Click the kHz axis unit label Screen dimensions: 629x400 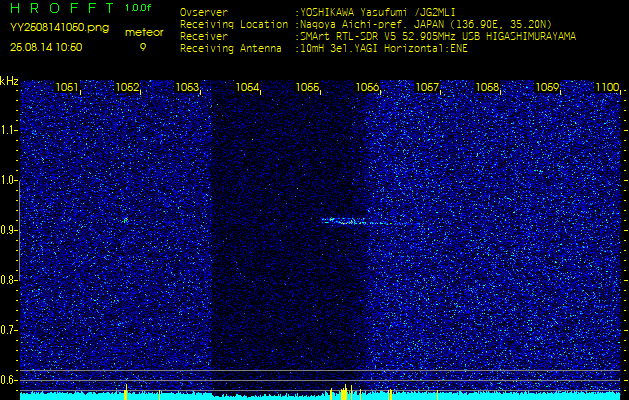point(9,81)
